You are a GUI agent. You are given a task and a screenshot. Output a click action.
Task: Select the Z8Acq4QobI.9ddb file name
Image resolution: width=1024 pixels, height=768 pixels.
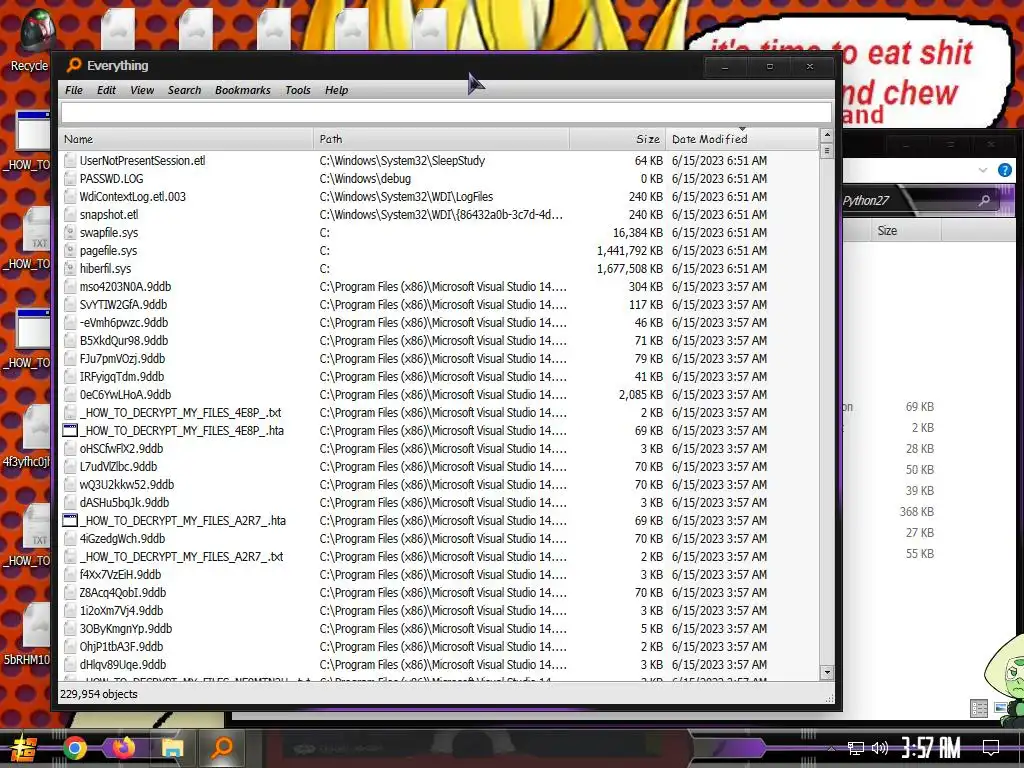click(123, 593)
